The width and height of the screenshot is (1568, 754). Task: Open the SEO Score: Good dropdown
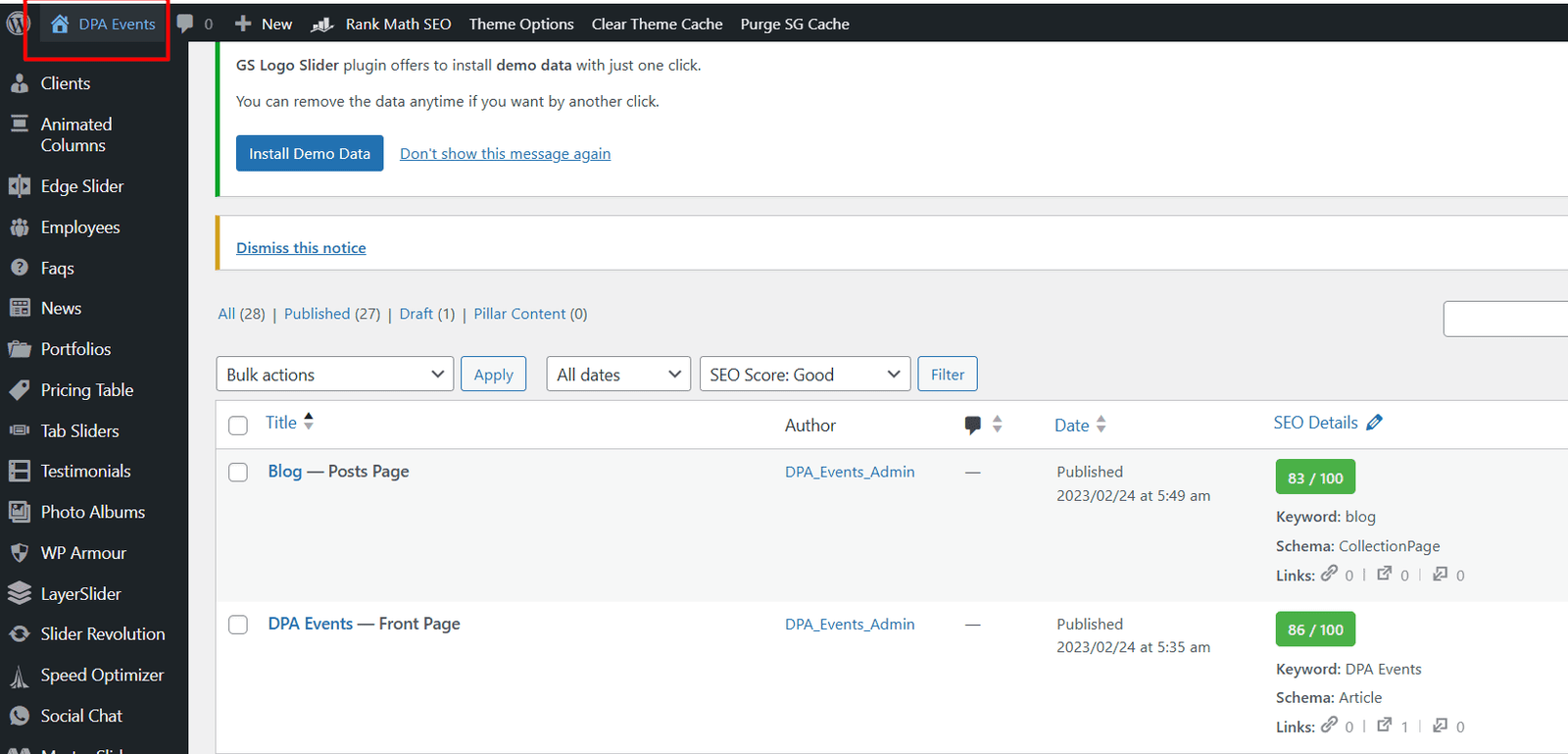(x=805, y=375)
